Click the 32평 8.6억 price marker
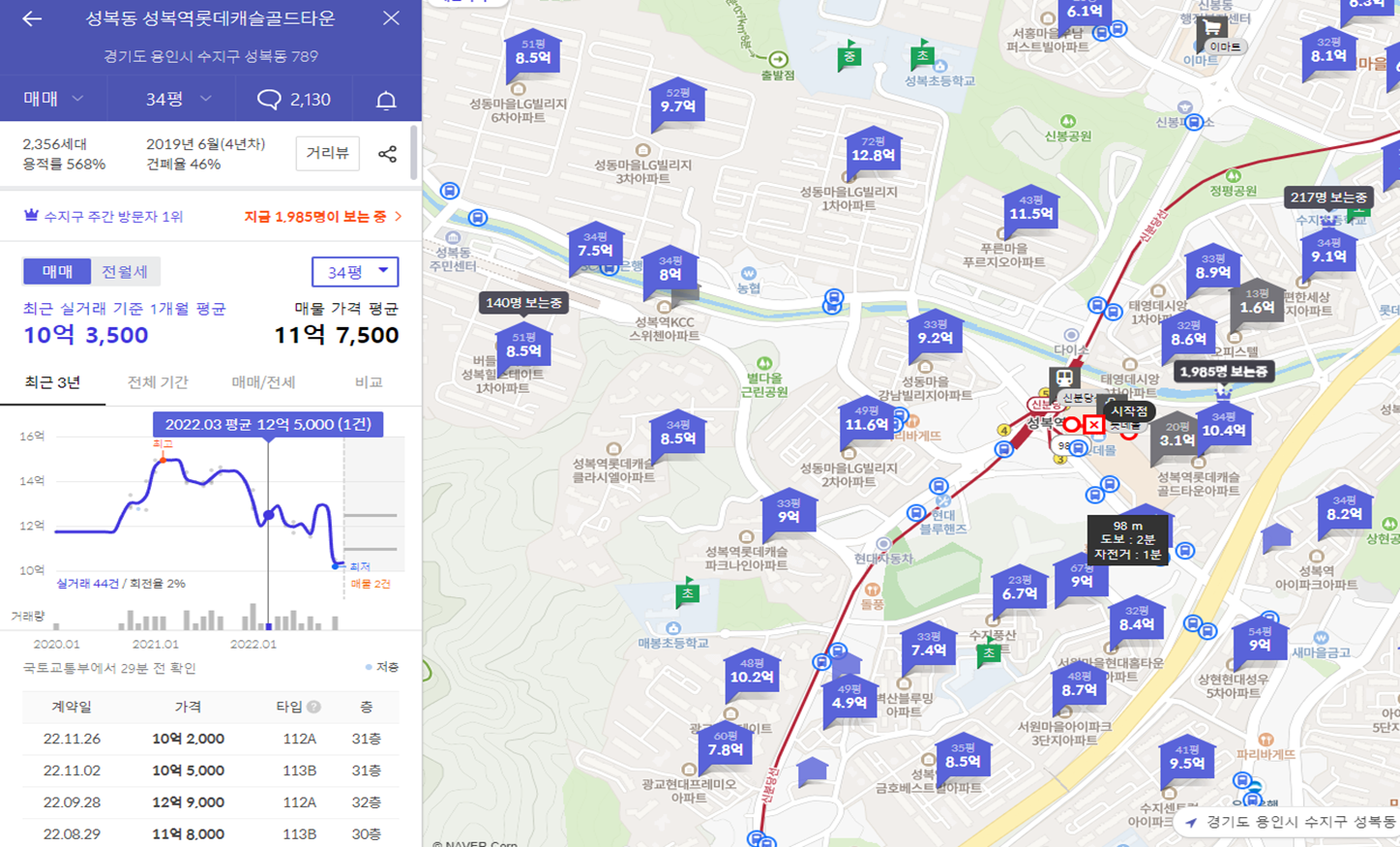Image resolution: width=1400 pixels, height=847 pixels. click(x=1188, y=338)
